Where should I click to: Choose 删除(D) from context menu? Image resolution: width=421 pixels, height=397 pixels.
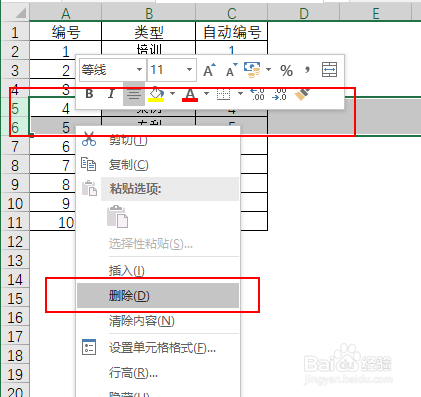158,295
